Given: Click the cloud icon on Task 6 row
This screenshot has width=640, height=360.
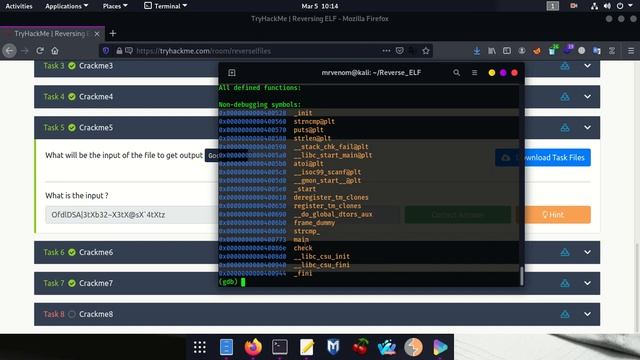Looking at the screenshot, I should 565,252.
